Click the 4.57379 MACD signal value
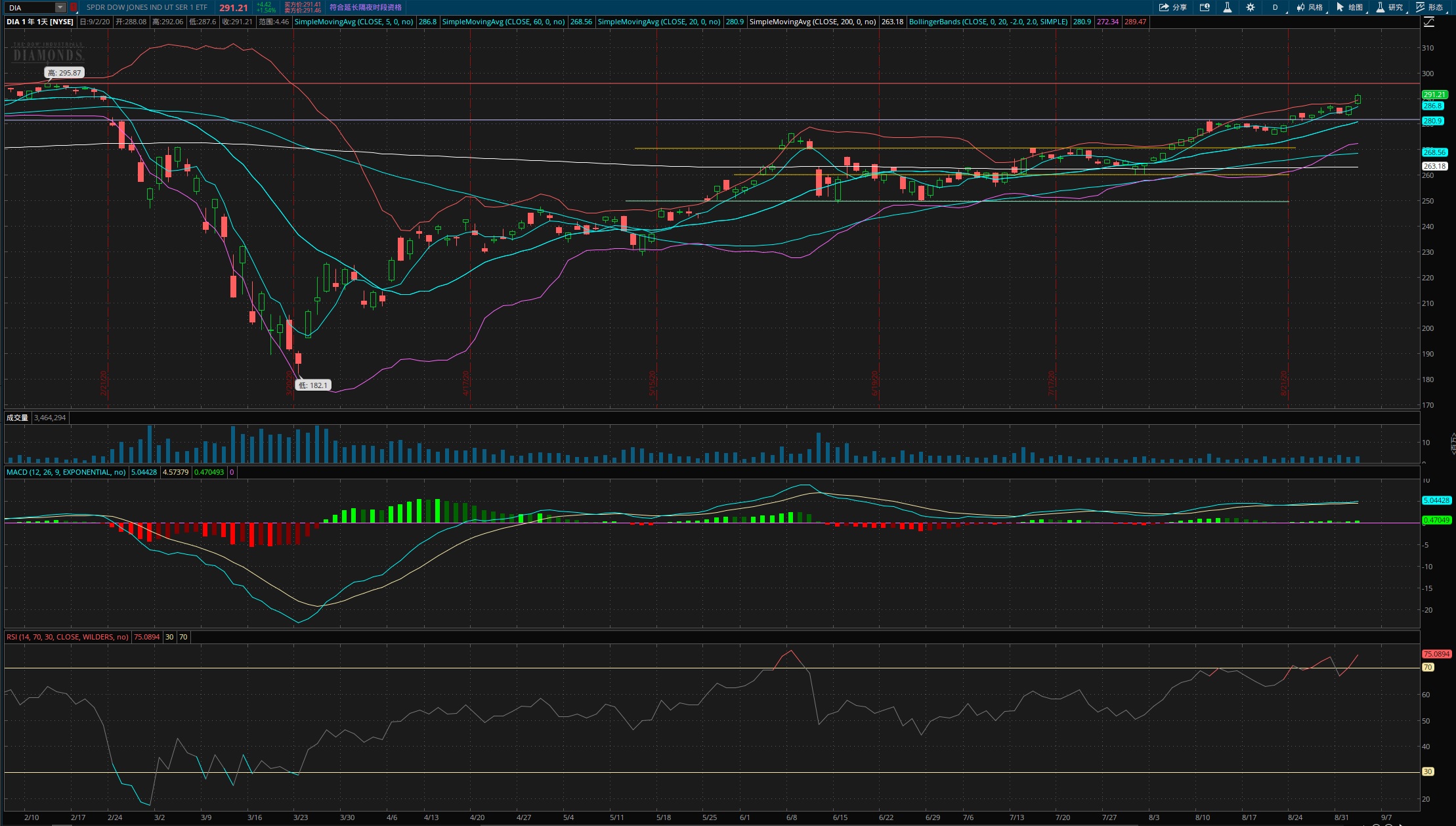1456x826 pixels. tap(175, 472)
